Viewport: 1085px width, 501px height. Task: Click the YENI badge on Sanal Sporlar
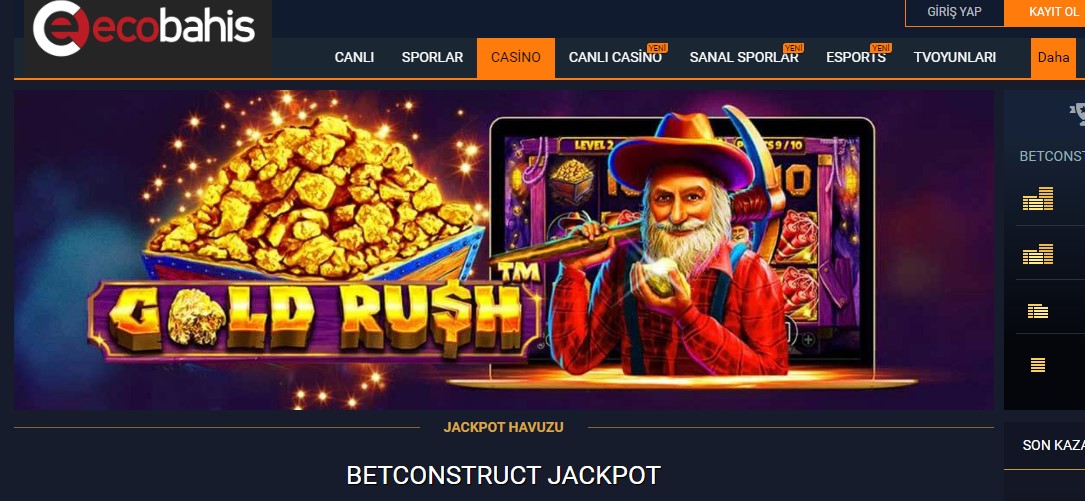coord(794,48)
